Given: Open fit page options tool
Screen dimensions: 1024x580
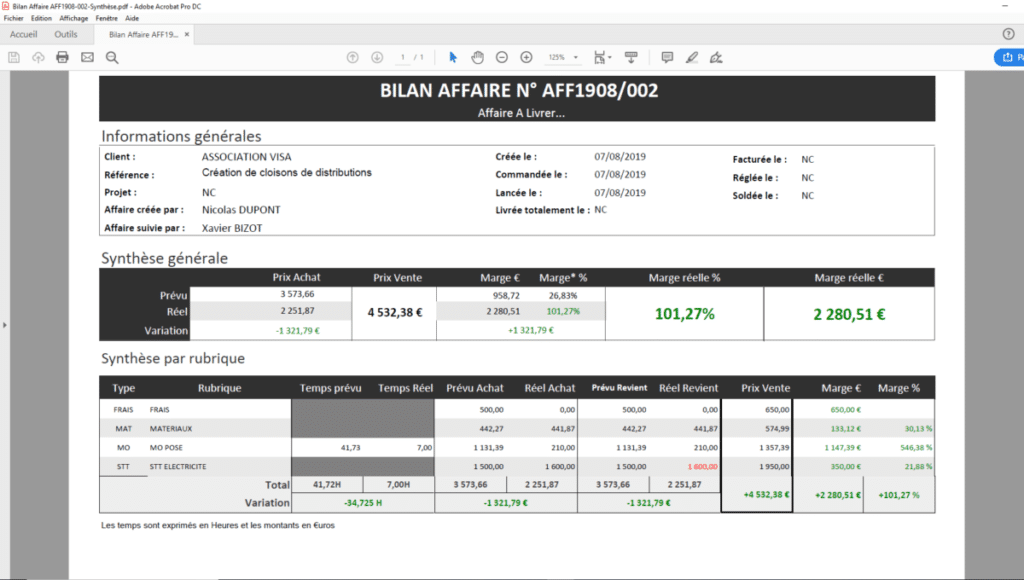Looking at the screenshot, I should point(602,57).
